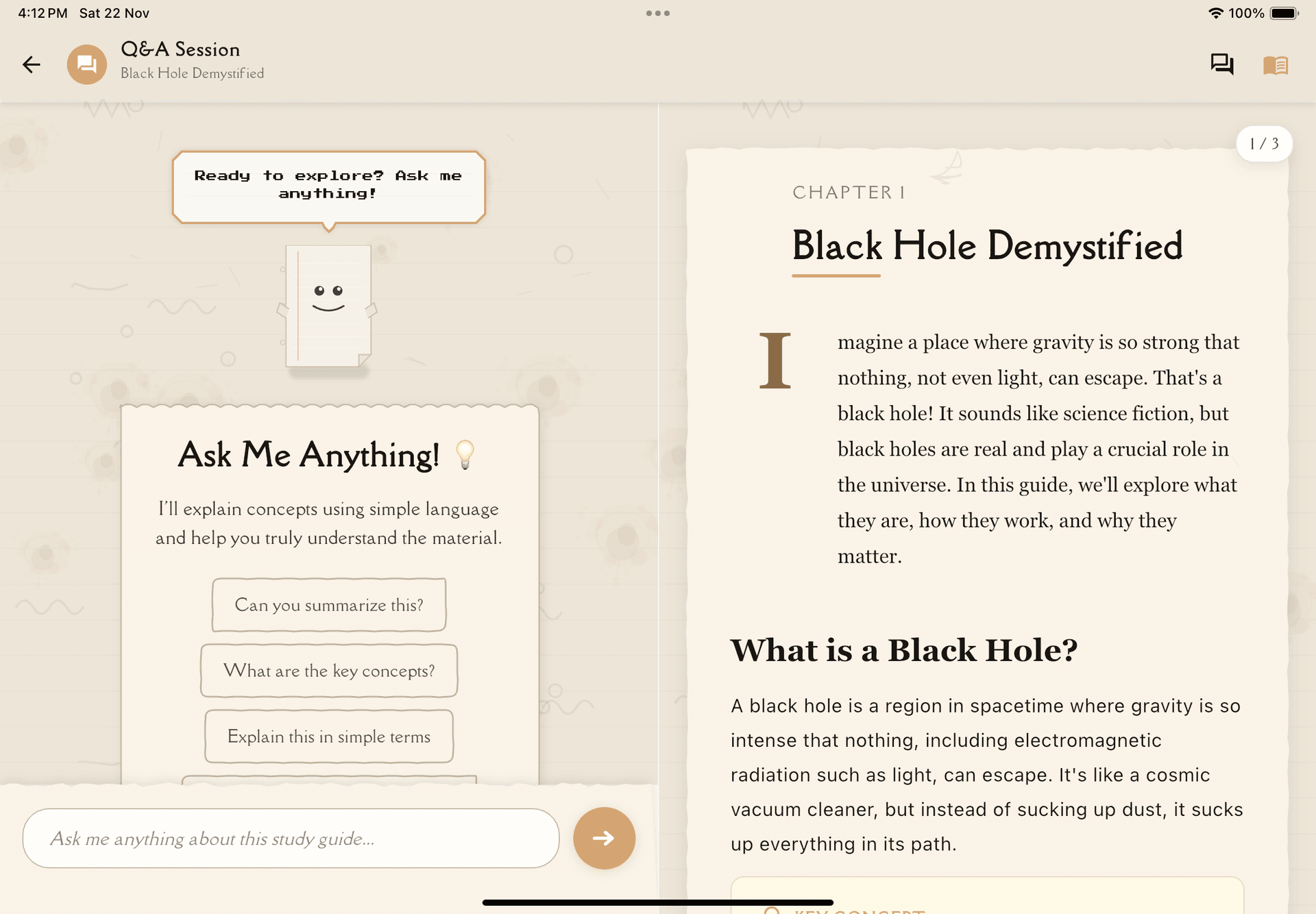The width and height of the screenshot is (1316, 914).
Task: Click the question input text field
Action: (291, 838)
